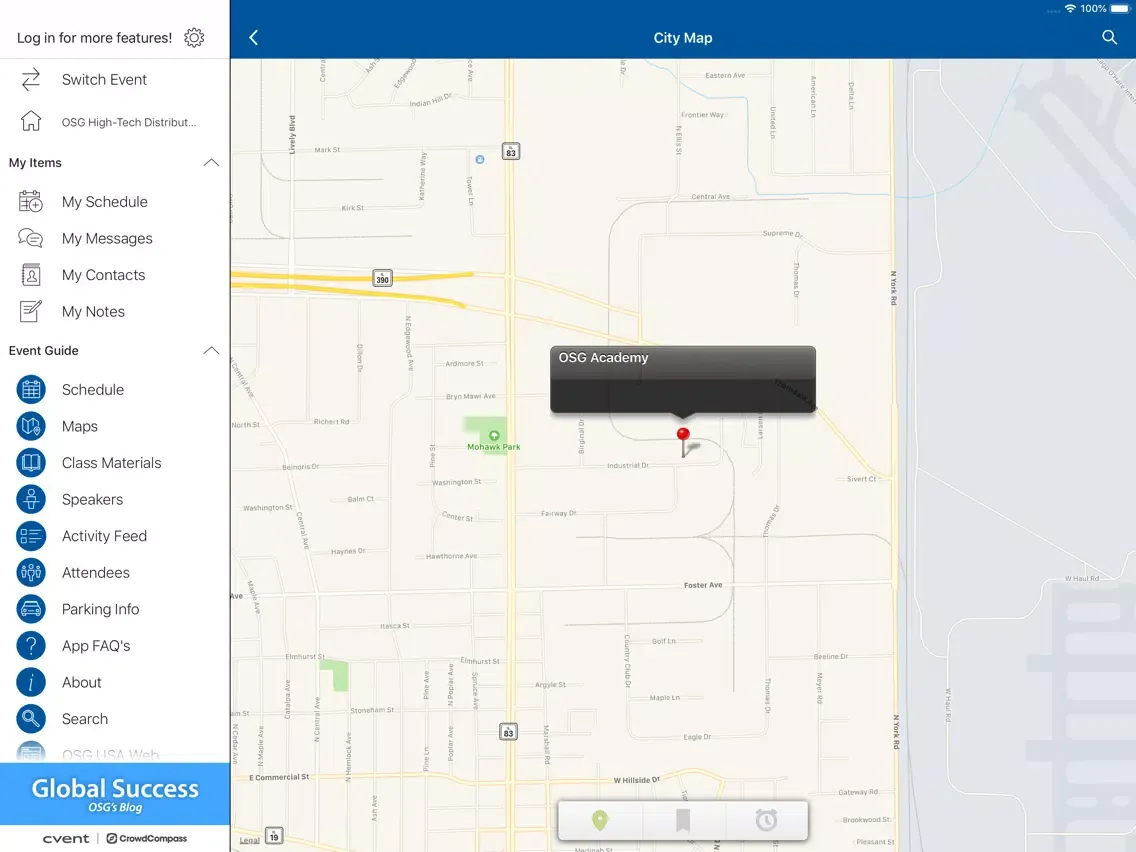
Task: Open My Contacts address book icon
Action: click(30, 275)
